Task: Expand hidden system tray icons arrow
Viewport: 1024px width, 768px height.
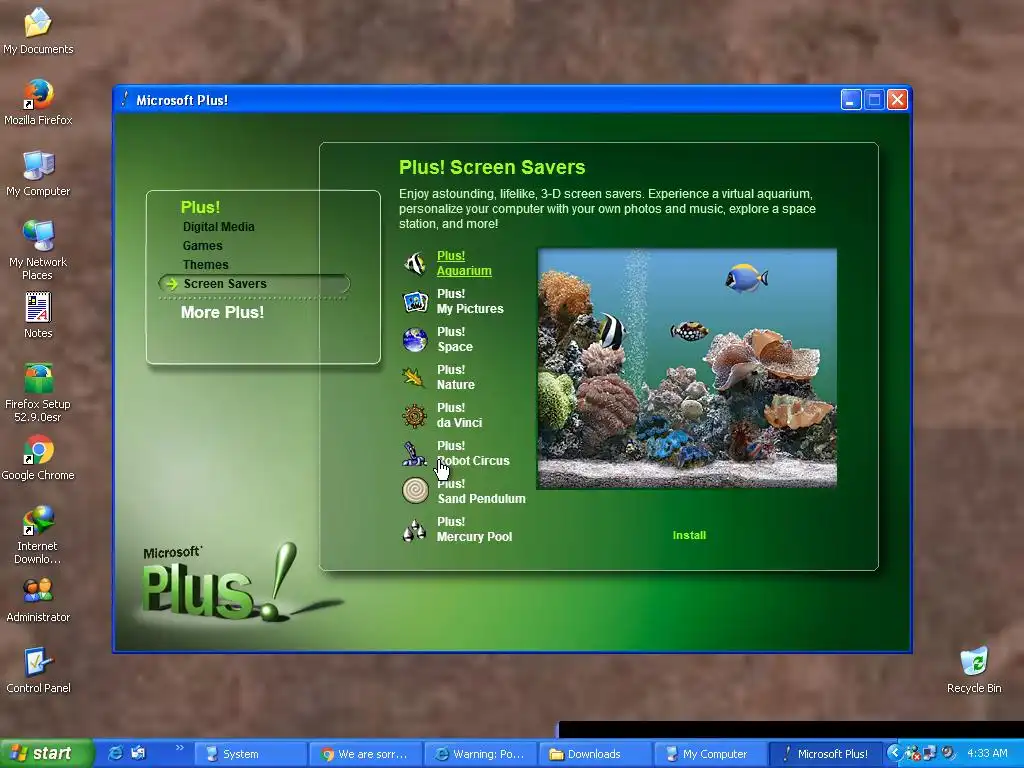Action: (x=894, y=753)
